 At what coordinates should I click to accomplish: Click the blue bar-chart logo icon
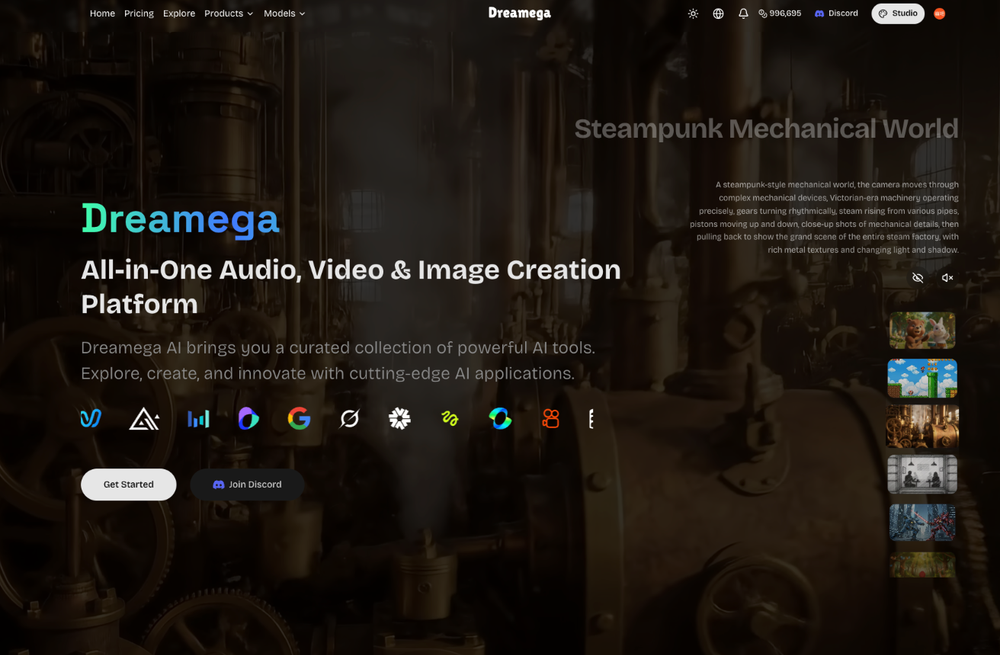pos(198,419)
